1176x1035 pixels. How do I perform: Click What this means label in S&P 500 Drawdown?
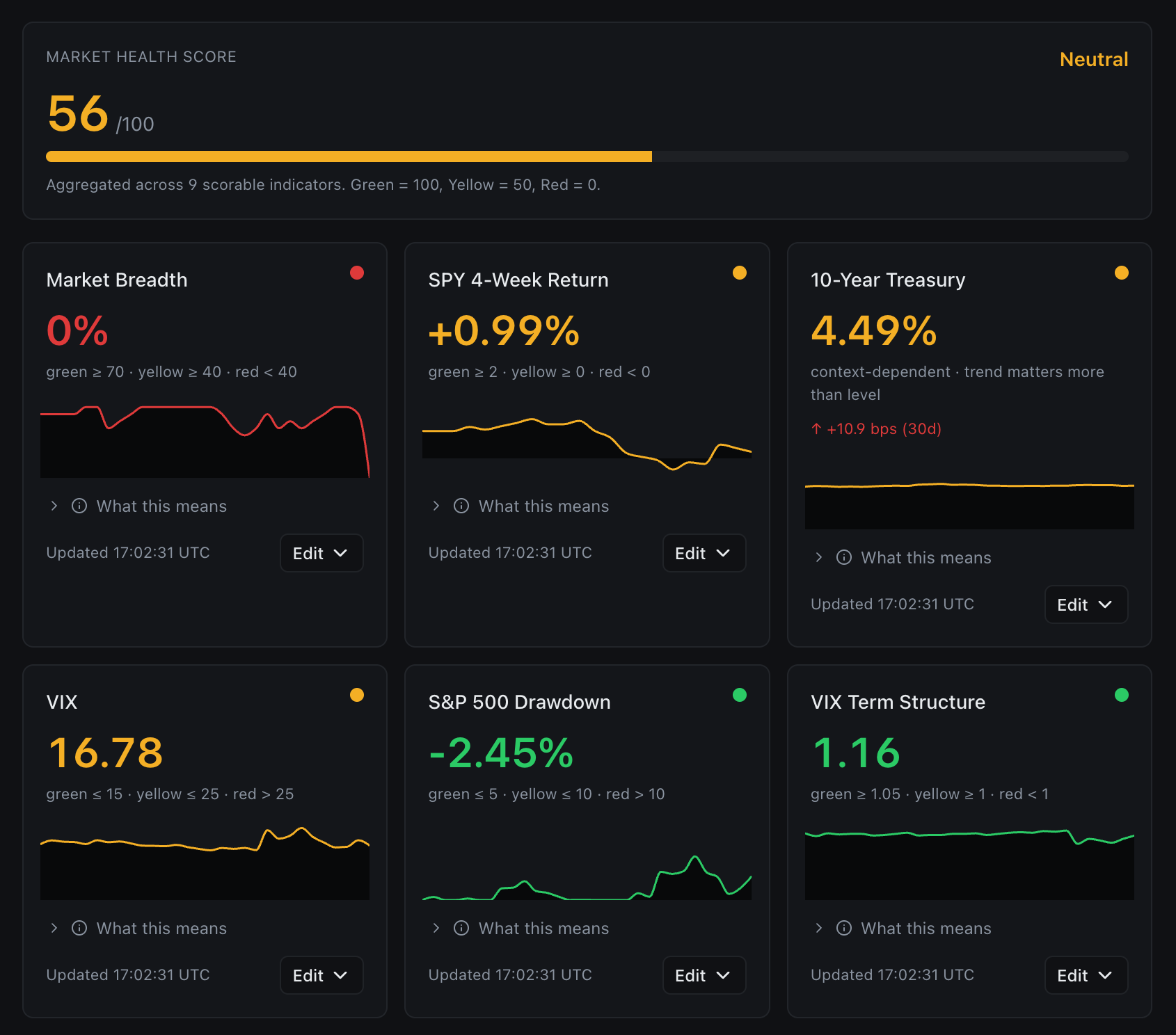[x=543, y=929]
